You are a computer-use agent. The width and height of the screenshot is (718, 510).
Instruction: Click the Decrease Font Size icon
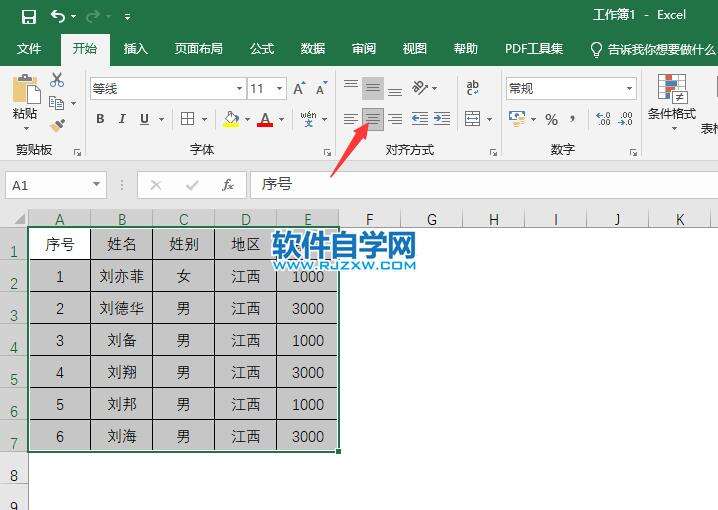[321, 88]
